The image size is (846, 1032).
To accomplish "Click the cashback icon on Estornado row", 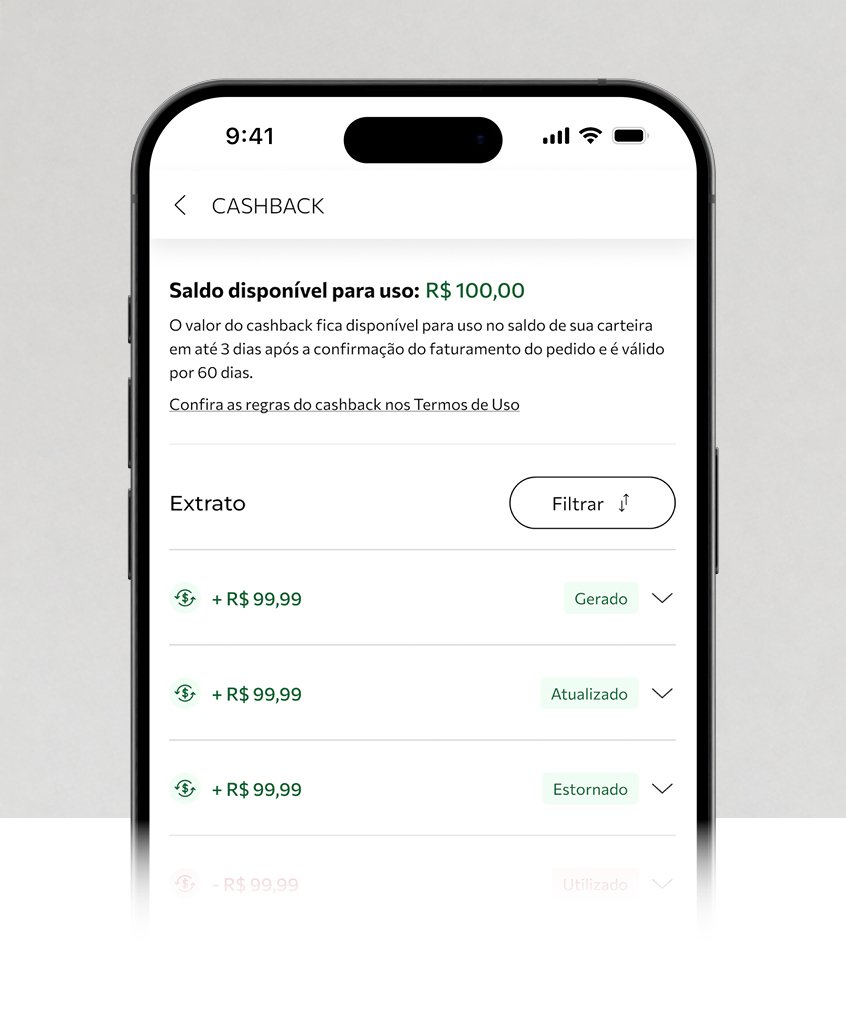I will click(x=185, y=788).
